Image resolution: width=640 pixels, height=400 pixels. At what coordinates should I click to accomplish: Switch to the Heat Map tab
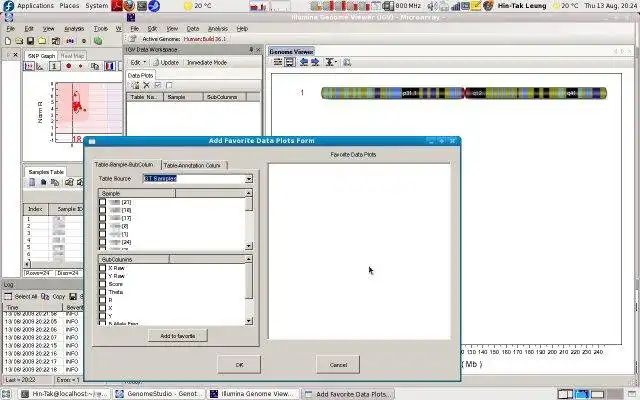pos(72,56)
